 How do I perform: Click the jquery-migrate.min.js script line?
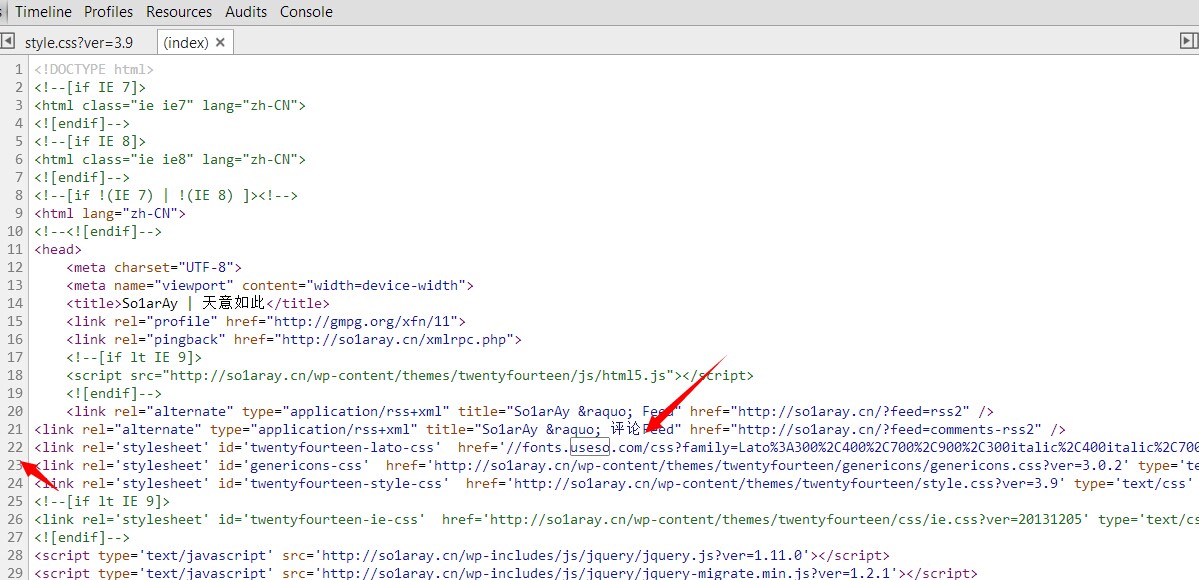coord(506,574)
